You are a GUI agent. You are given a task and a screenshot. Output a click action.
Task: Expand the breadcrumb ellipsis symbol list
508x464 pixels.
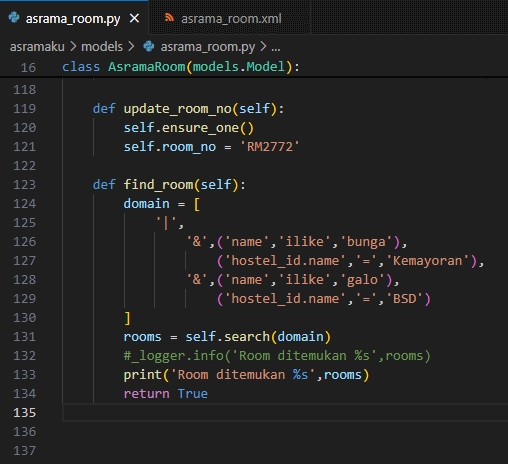click(276, 47)
